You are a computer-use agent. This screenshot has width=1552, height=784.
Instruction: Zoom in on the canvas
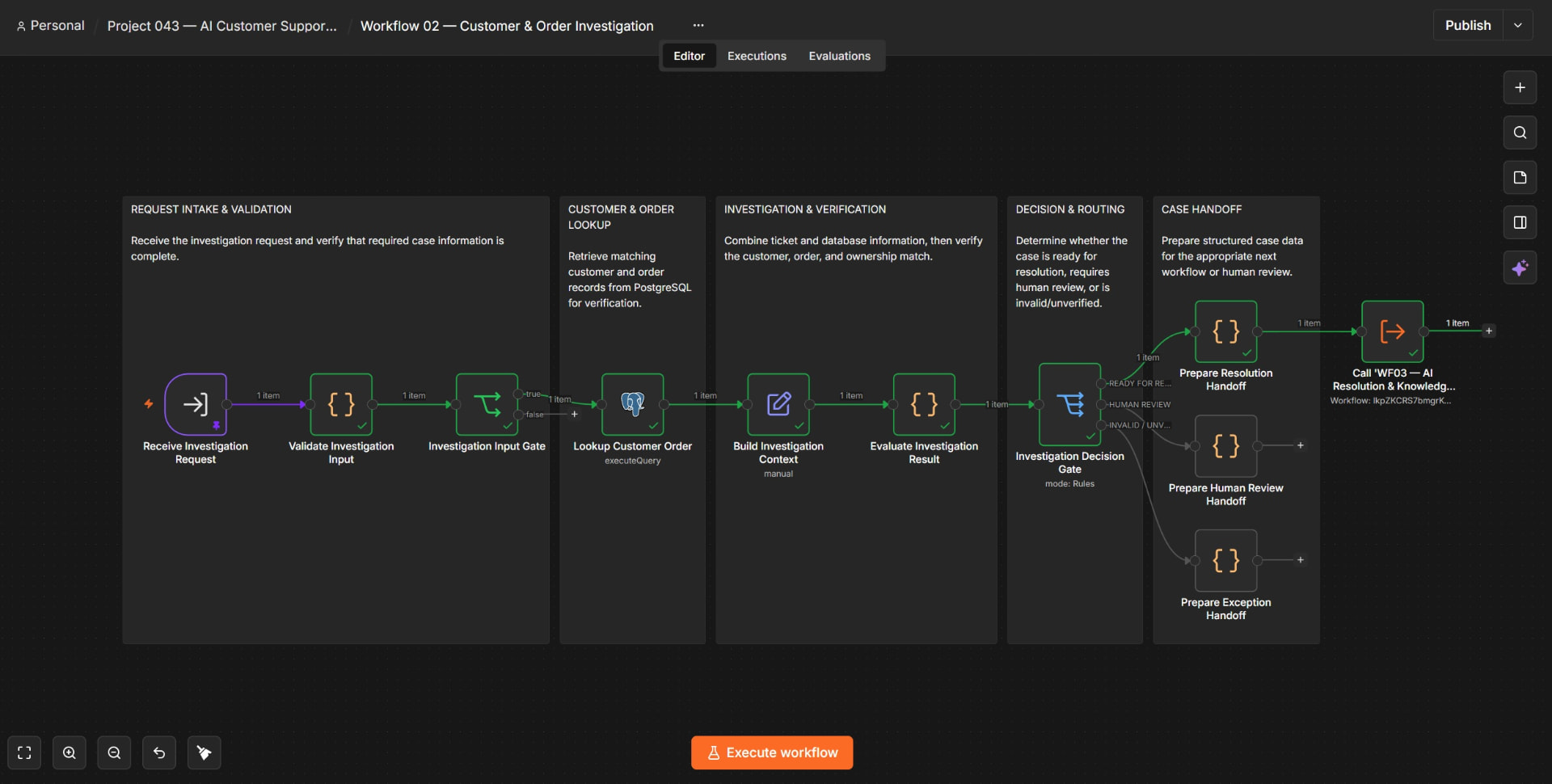click(x=70, y=753)
